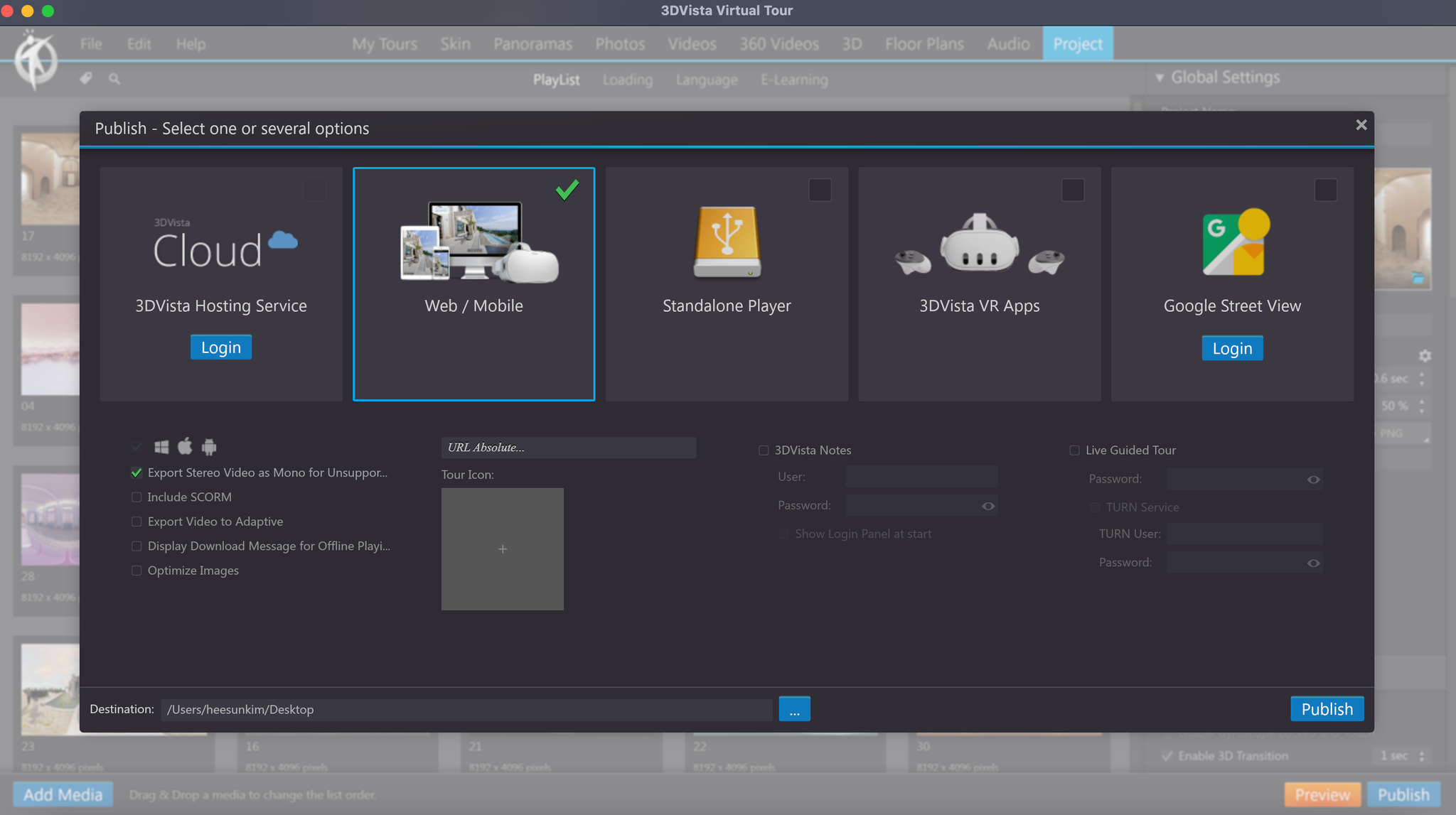Go to the Photos tab
The height and width of the screenshot is (815, 1456).
[620, 44]
